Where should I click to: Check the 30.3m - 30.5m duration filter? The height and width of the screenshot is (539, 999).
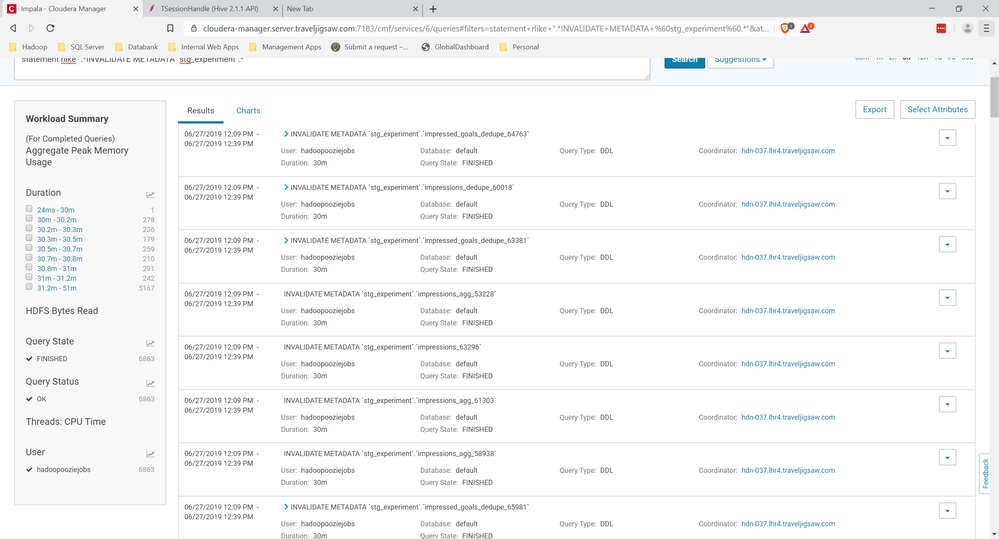coord(29,238)
